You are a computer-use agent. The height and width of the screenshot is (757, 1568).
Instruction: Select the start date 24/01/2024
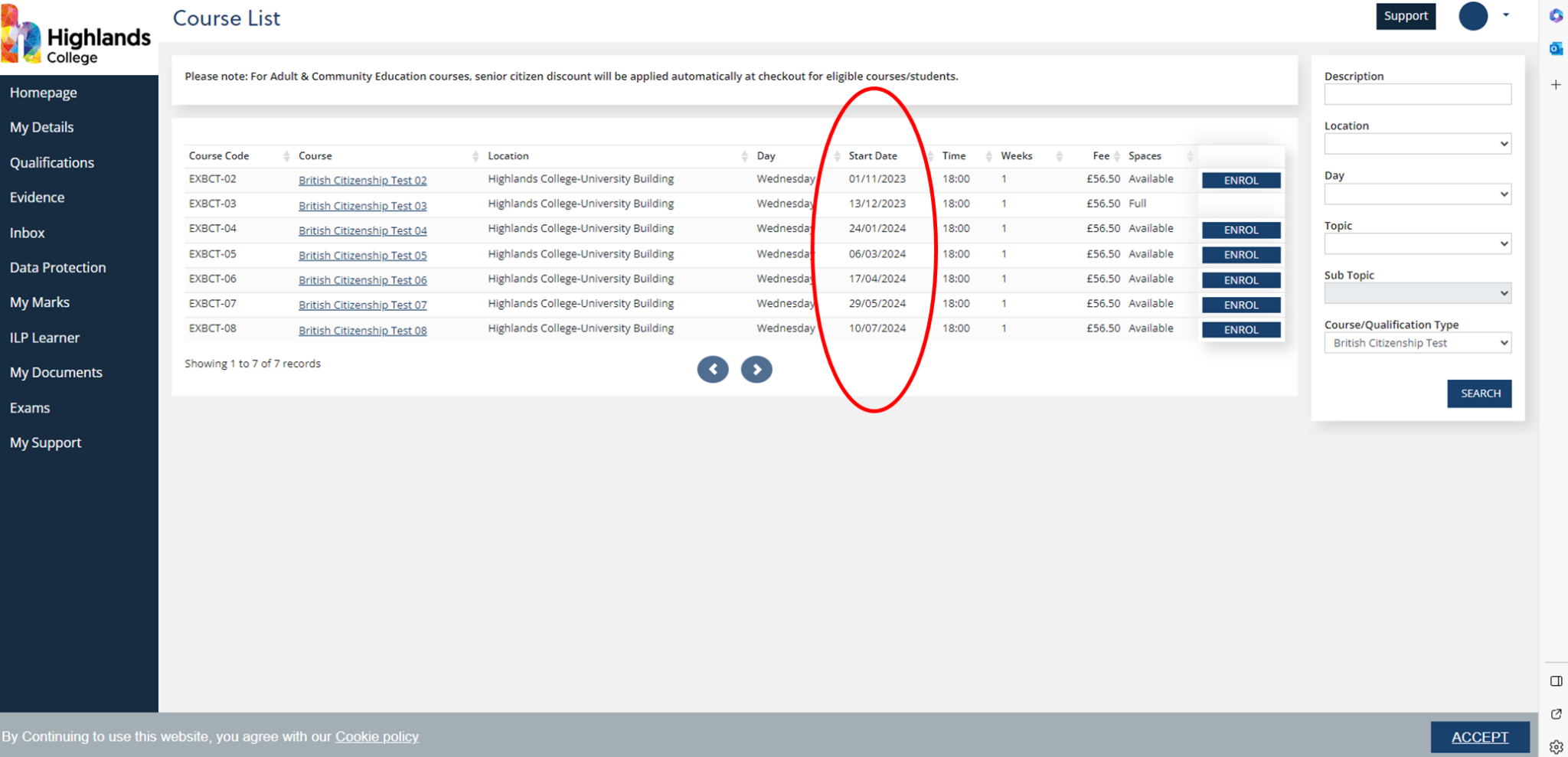point(877,229)
